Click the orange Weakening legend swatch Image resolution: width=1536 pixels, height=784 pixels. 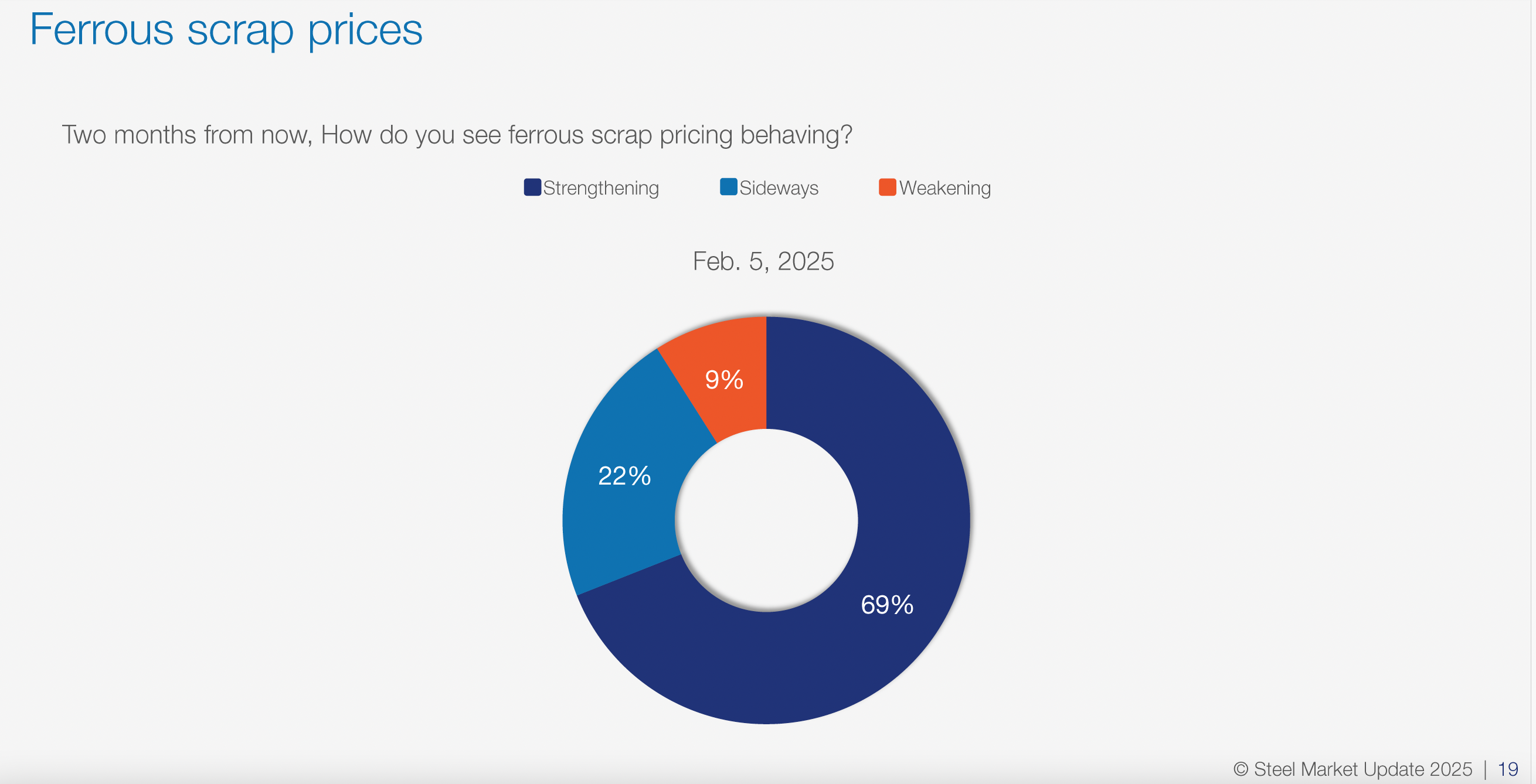point(887,187)
